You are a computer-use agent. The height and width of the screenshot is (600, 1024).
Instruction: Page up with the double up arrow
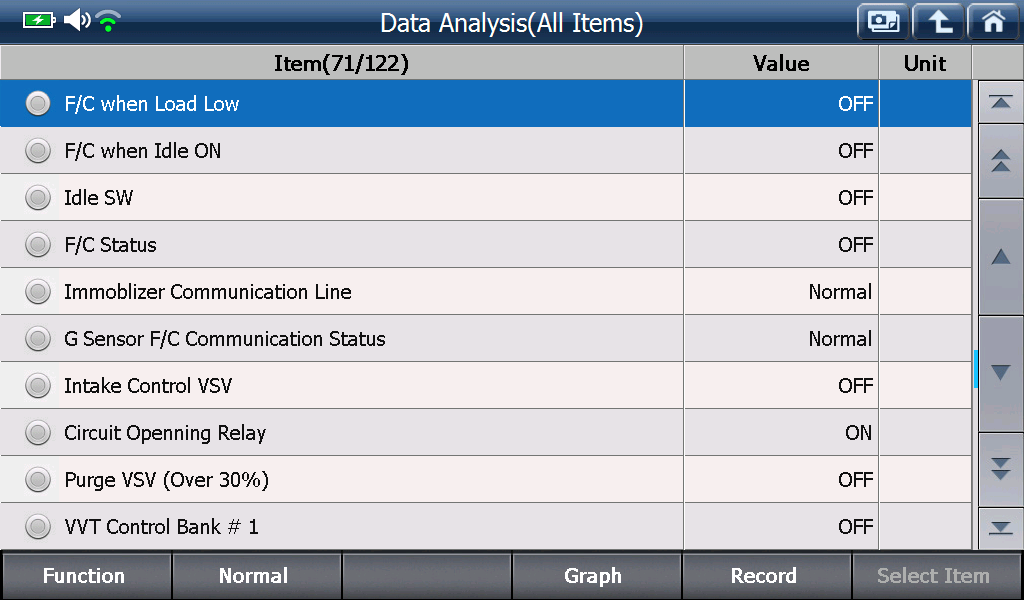[1000, 161]
